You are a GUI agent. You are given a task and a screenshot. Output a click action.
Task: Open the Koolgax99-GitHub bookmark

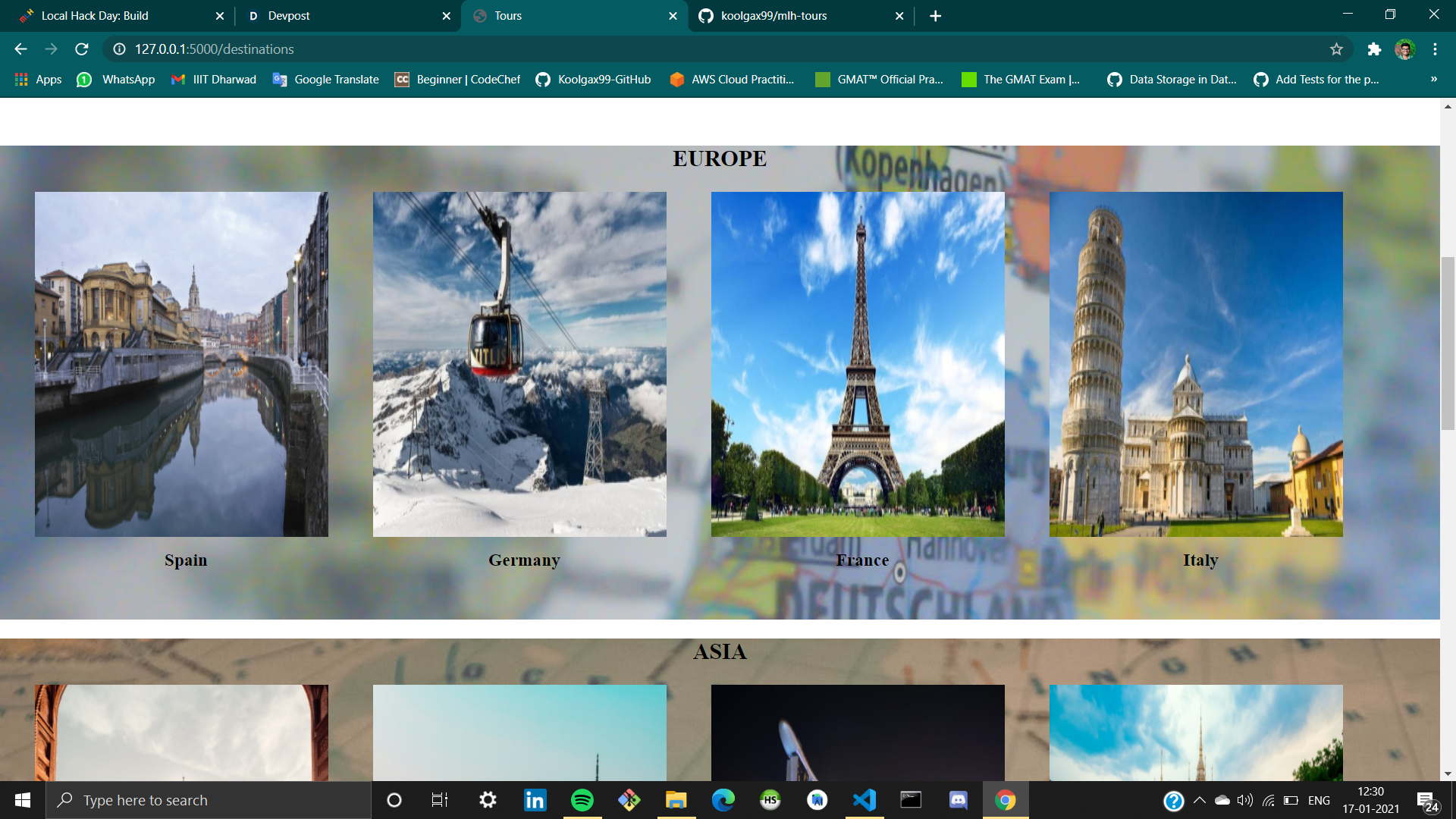[x=593, y=80]
